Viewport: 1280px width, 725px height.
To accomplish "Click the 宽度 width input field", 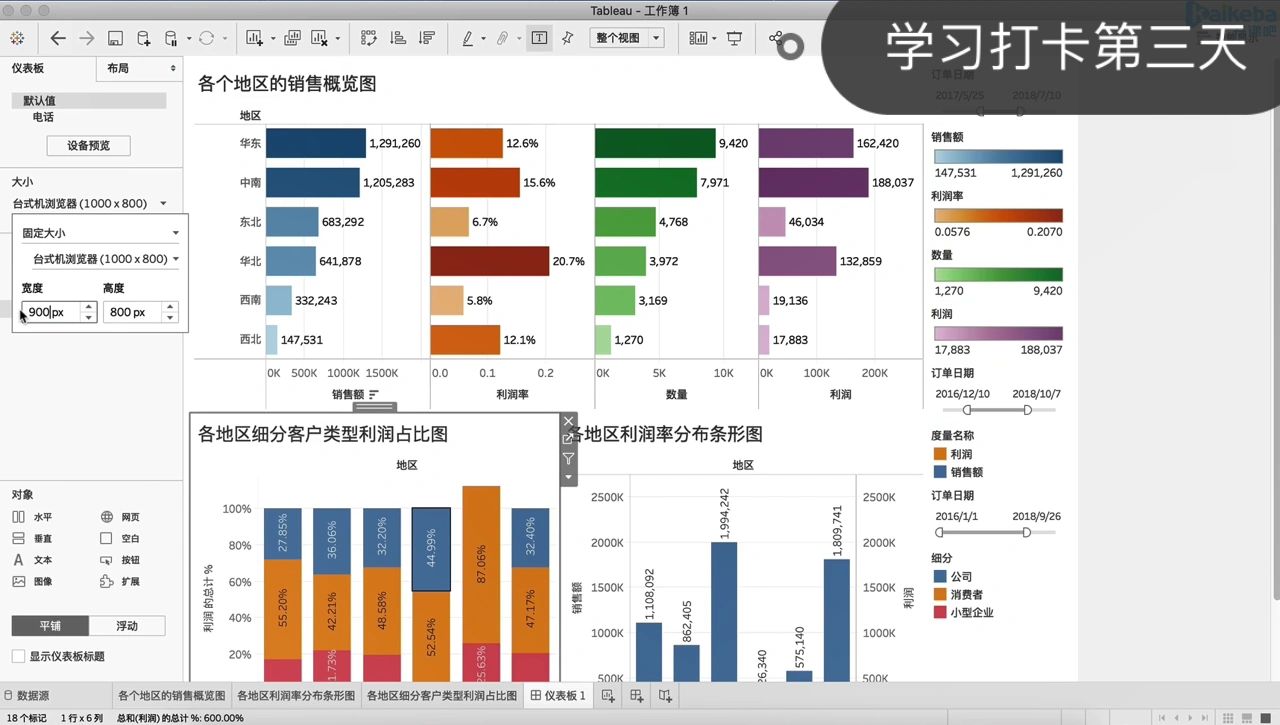I will pyautogui.click(x=52, y=312).
